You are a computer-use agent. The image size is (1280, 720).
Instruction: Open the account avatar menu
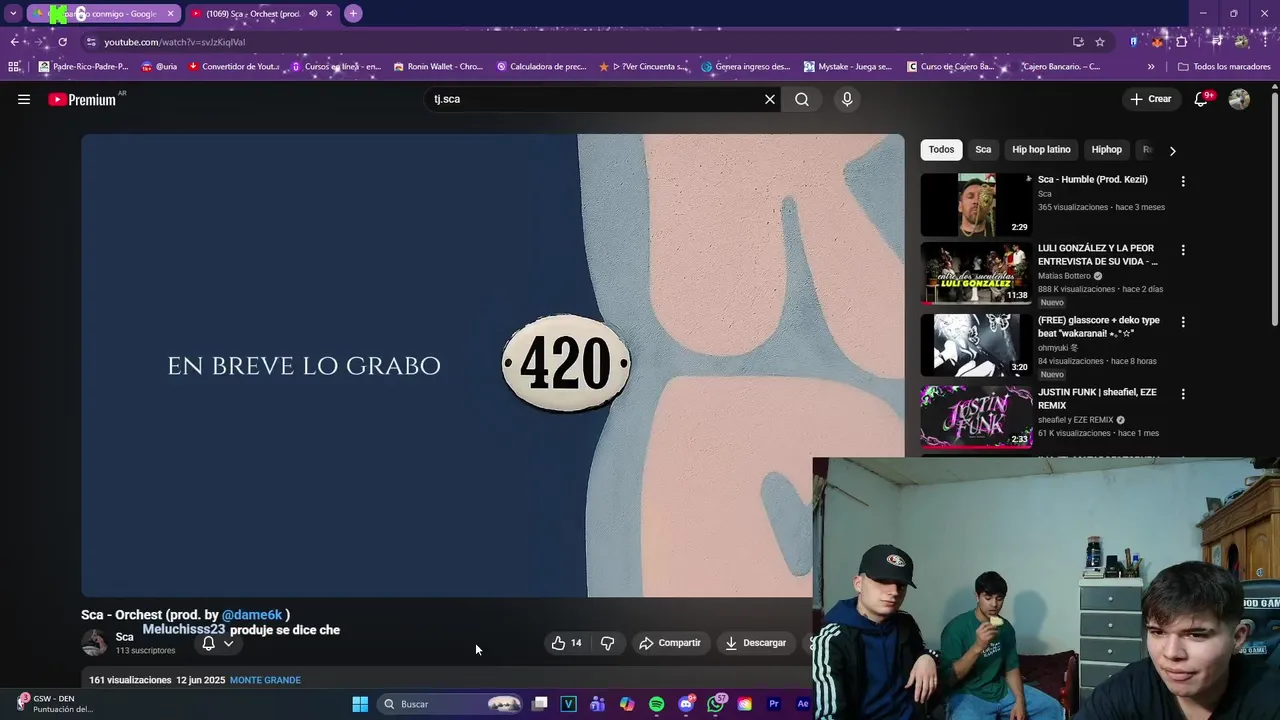pos(1239,99)
